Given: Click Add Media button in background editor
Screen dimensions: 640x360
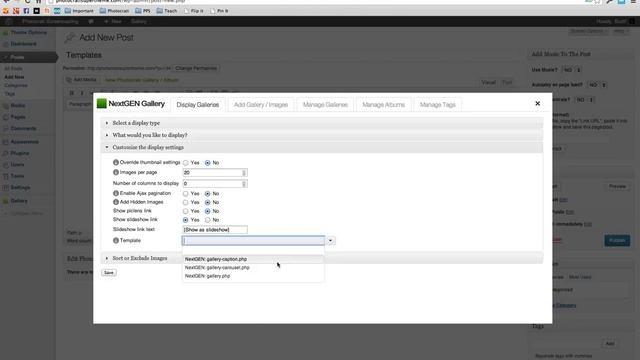Looking at the screenshot, I should [82, 80].
